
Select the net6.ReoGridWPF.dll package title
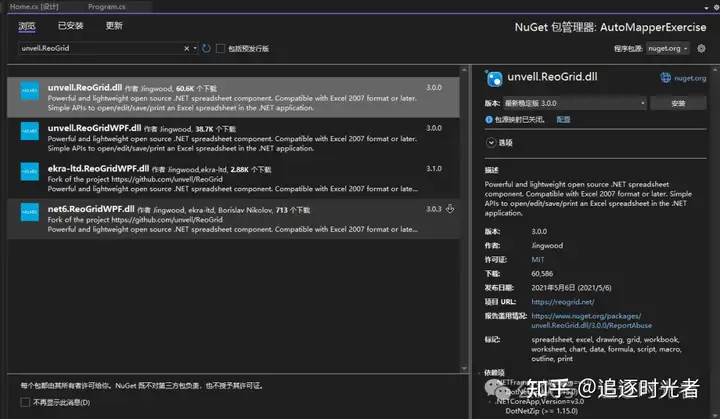(91, 209)
